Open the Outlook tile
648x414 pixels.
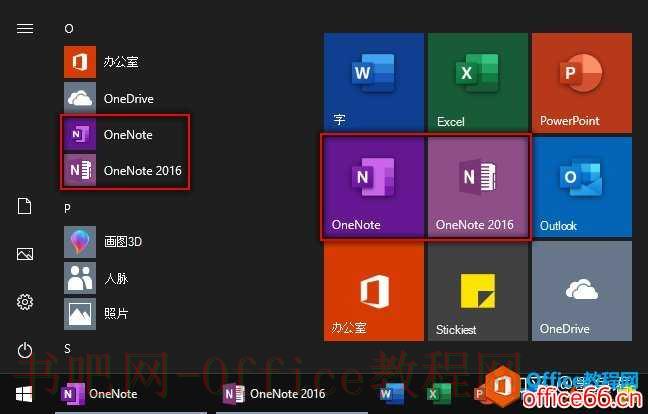tap(582, 187)
